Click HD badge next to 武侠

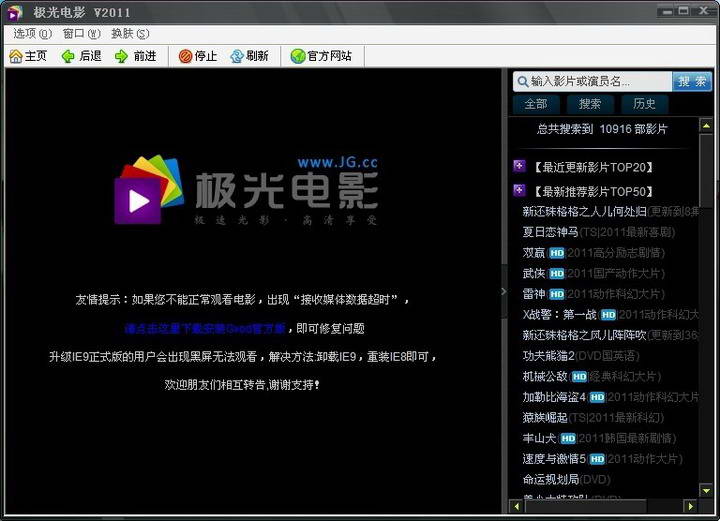[557, 274]
